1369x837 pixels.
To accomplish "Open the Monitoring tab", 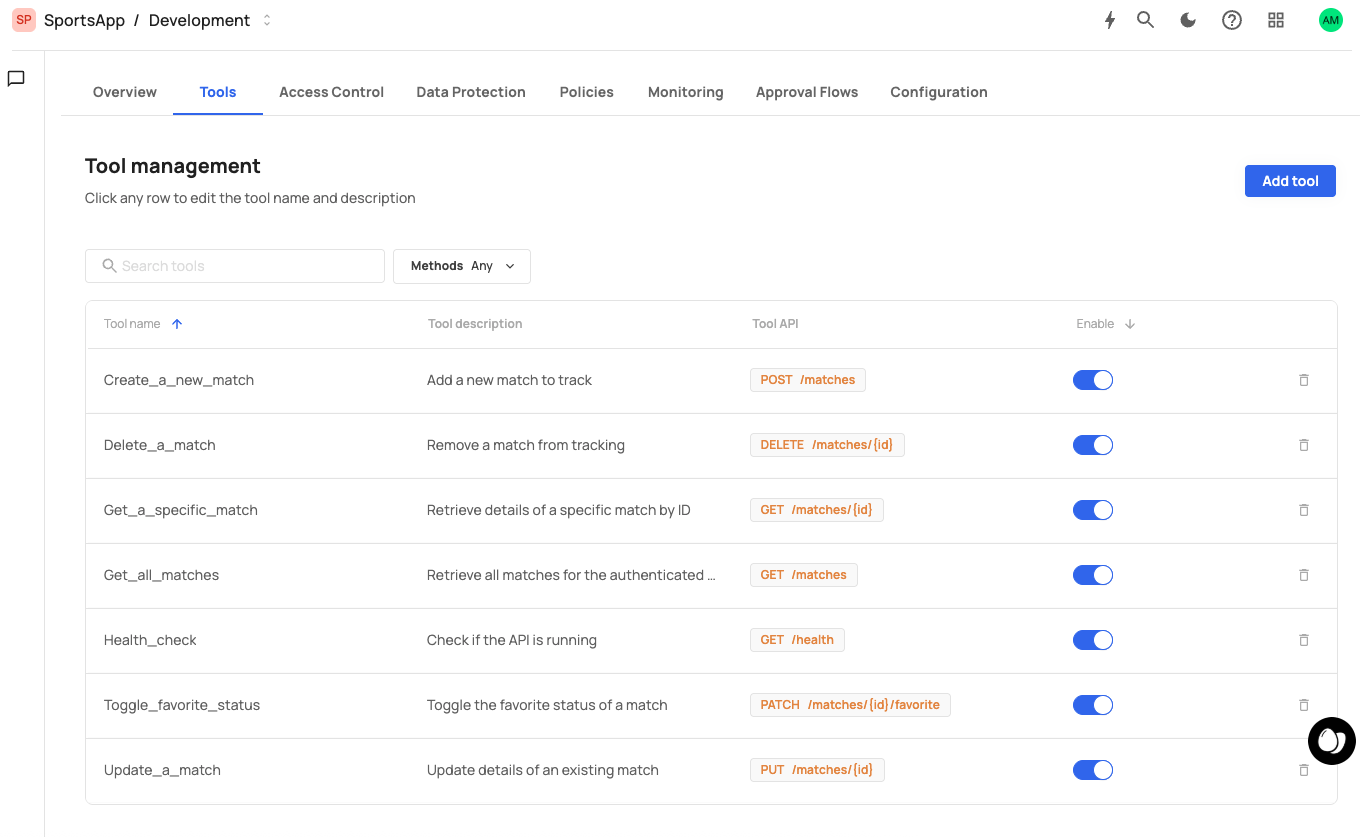I will [x=685, y=91].
